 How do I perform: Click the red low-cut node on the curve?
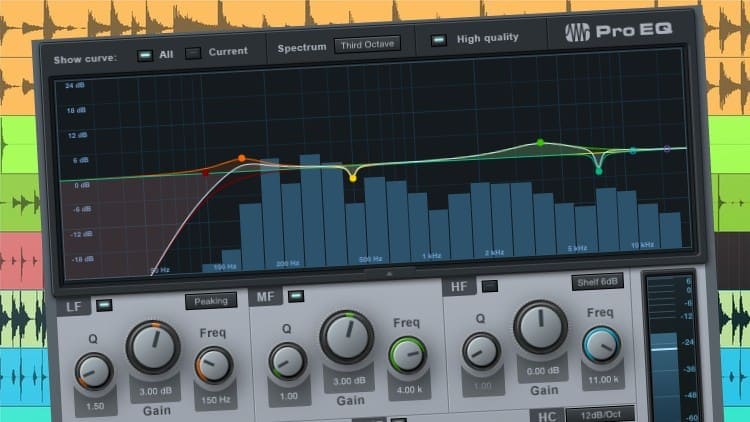pos(206,172)
